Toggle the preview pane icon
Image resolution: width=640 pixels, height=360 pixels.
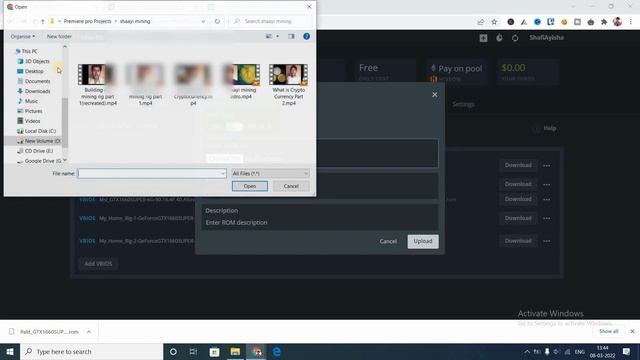291,36
